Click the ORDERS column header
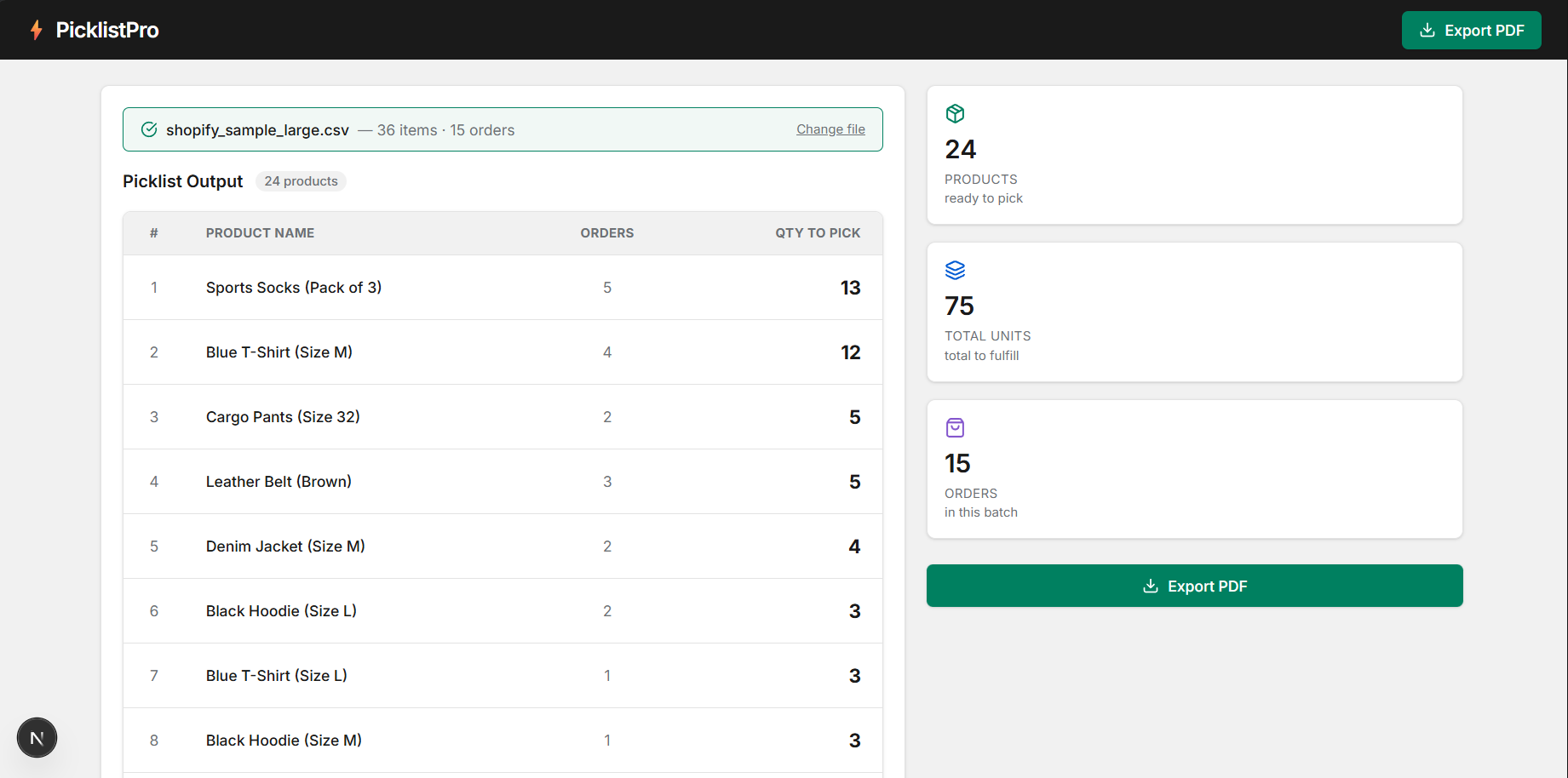1568x778 pixels. tap(606, 233)
